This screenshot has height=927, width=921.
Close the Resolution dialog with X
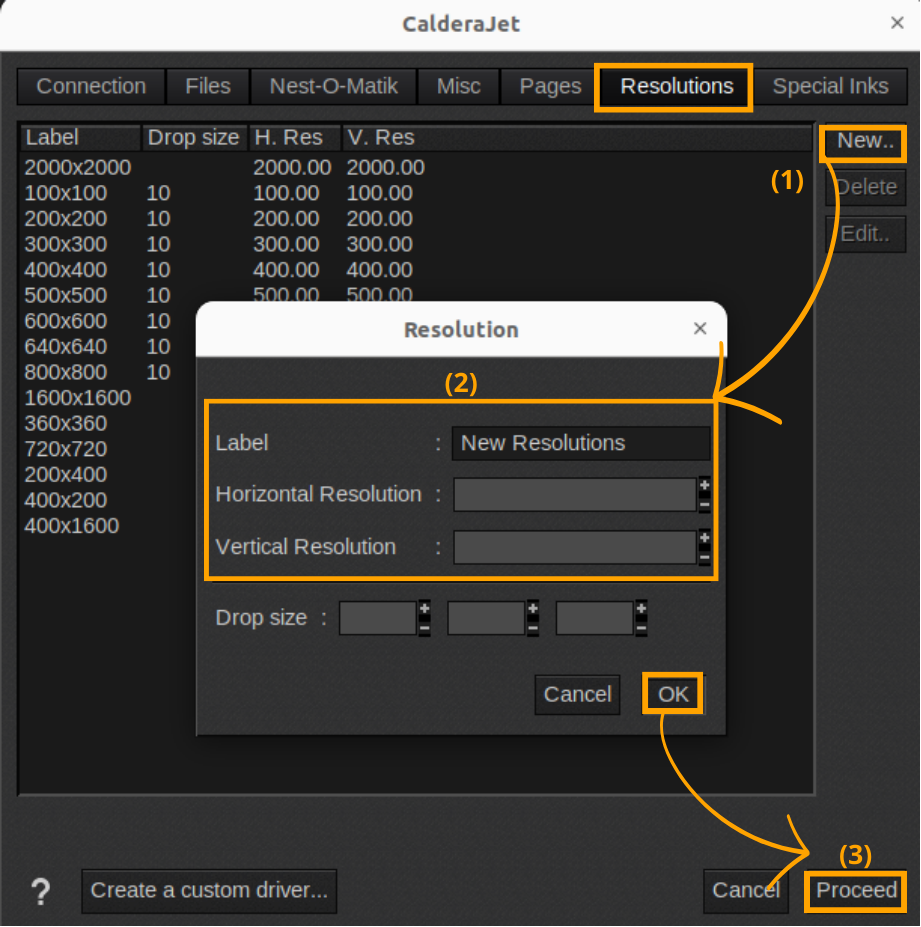tap(700, 329)
